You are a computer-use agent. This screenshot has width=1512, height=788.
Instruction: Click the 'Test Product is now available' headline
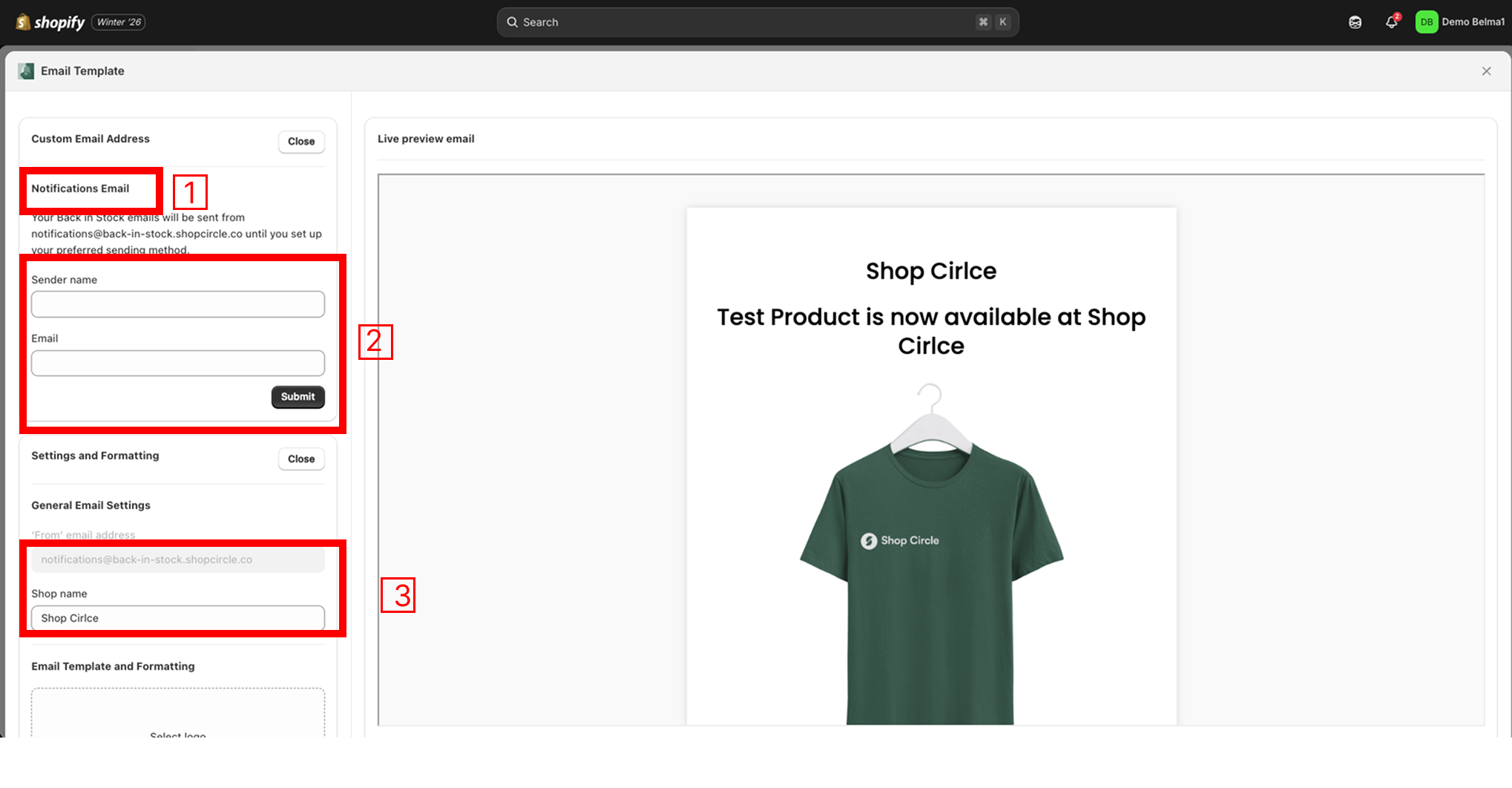tap(931, 331)
